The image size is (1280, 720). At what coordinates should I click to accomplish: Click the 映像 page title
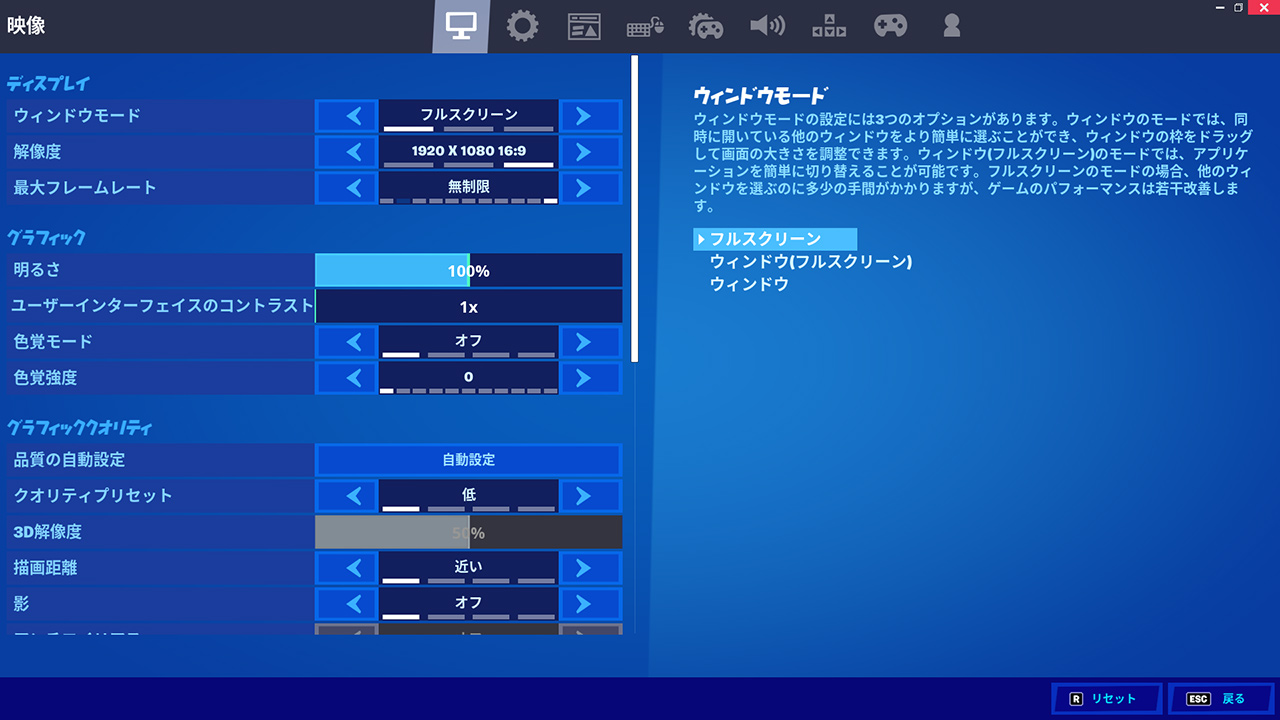tap(26, 26)
